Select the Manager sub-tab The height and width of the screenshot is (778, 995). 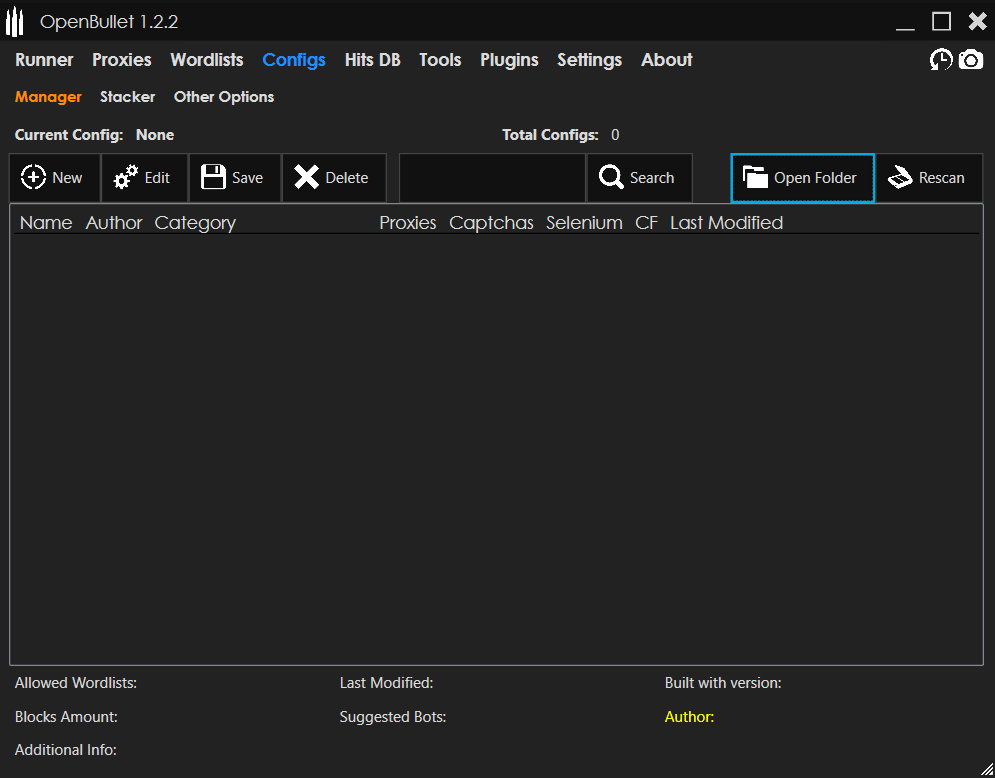(x=48, y=96)
